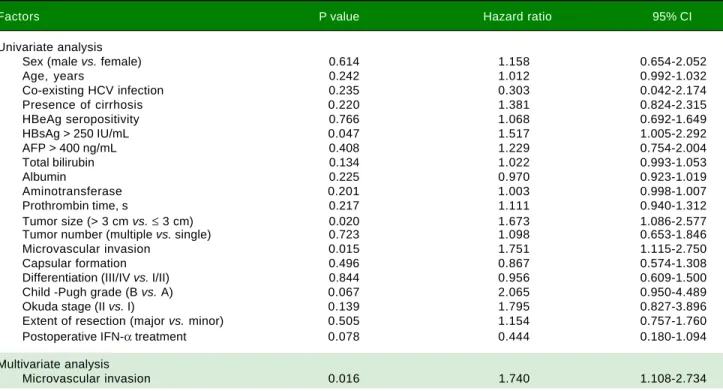Click 'Differentiation (III/IV vs. I/II)' label

(96, 278)
